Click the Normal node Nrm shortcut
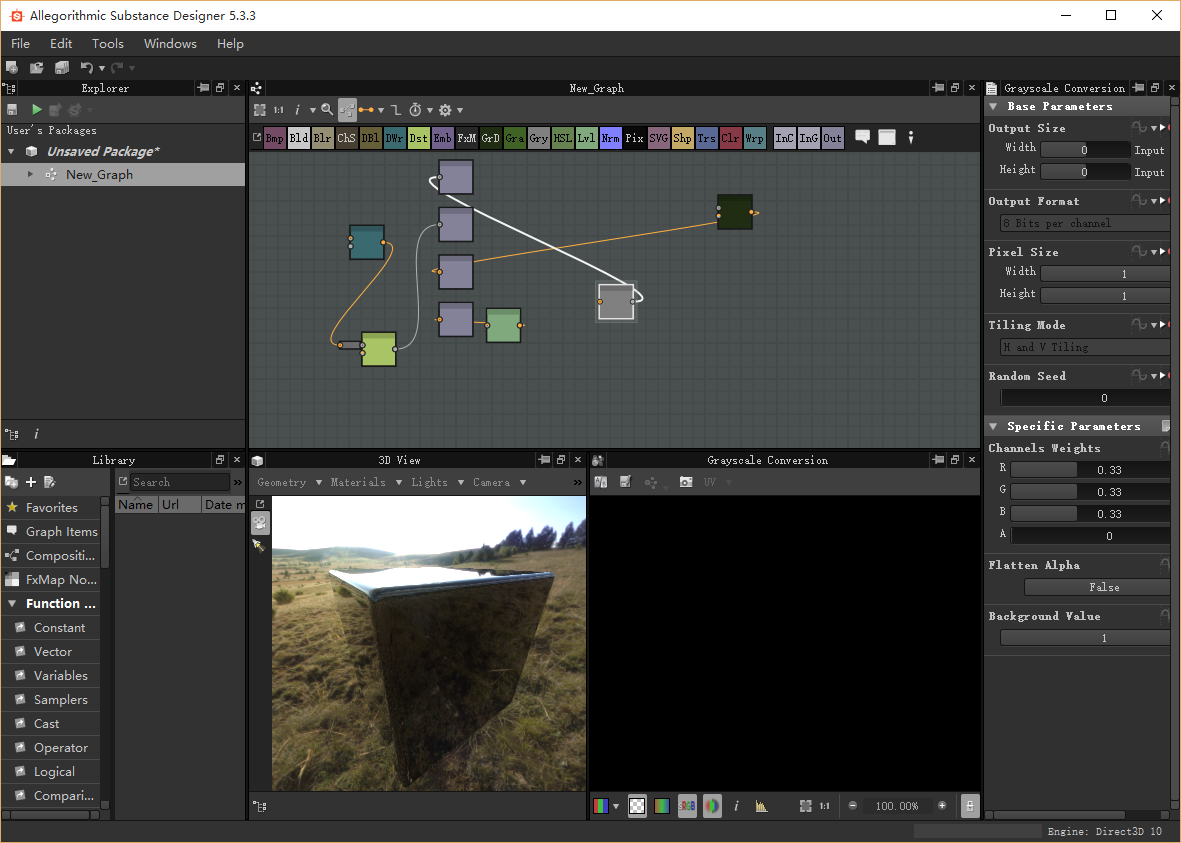 [x=611, y=139]
